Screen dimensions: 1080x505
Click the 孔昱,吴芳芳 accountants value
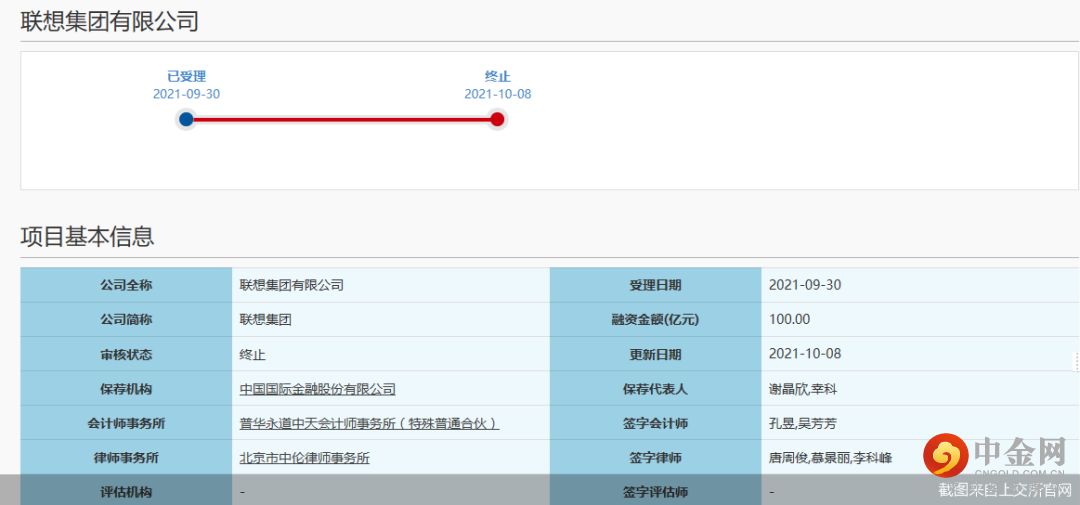[802, 424]
